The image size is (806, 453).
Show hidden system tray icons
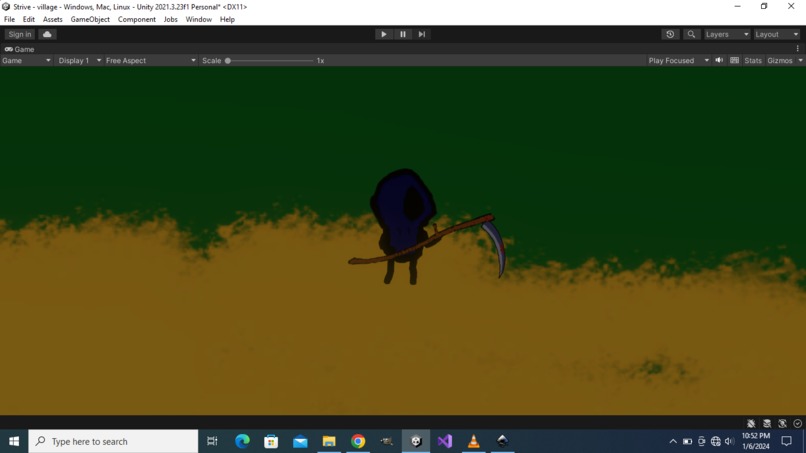(x=673, y=441)
